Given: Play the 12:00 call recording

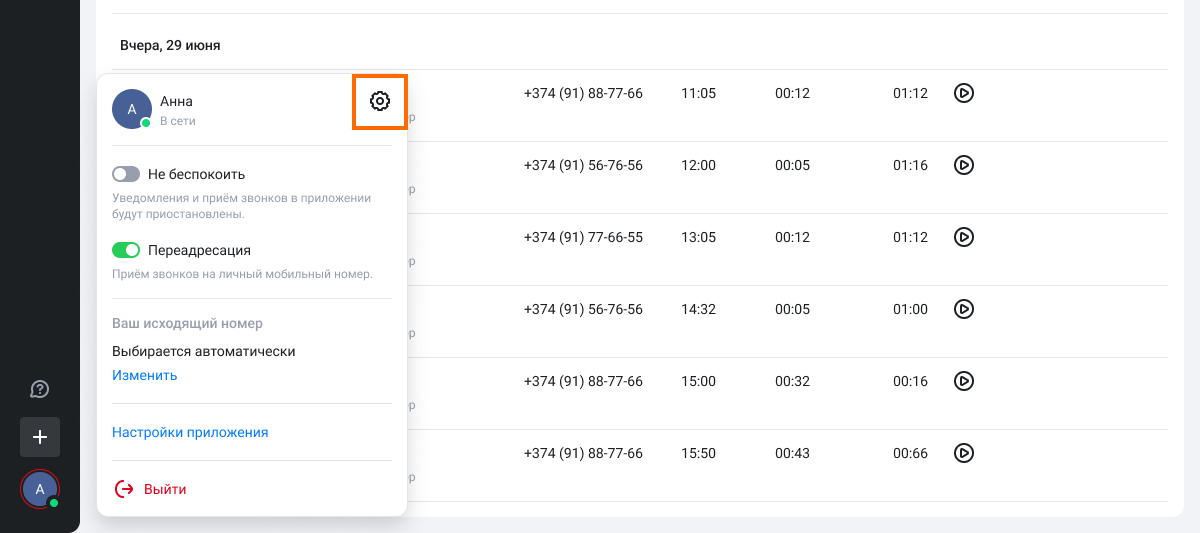Looking at the screenshot, I should click(x=963, y=165).
